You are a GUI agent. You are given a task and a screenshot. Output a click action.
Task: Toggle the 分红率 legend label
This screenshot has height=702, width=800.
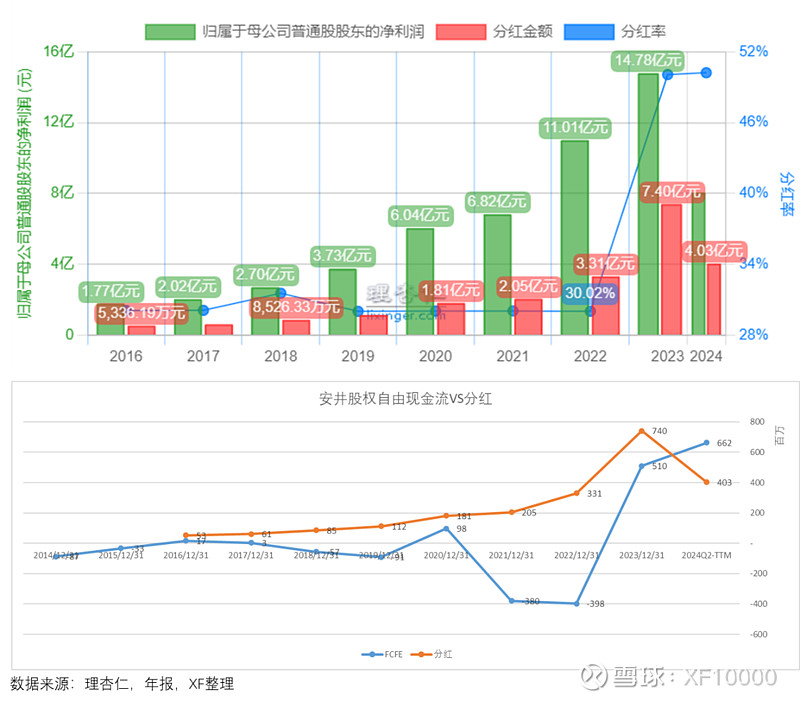pos(643,32)
